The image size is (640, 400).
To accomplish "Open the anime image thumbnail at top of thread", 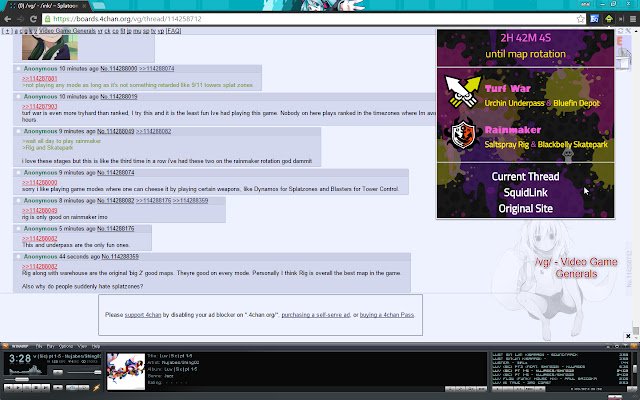I will [x=50, y=47].
